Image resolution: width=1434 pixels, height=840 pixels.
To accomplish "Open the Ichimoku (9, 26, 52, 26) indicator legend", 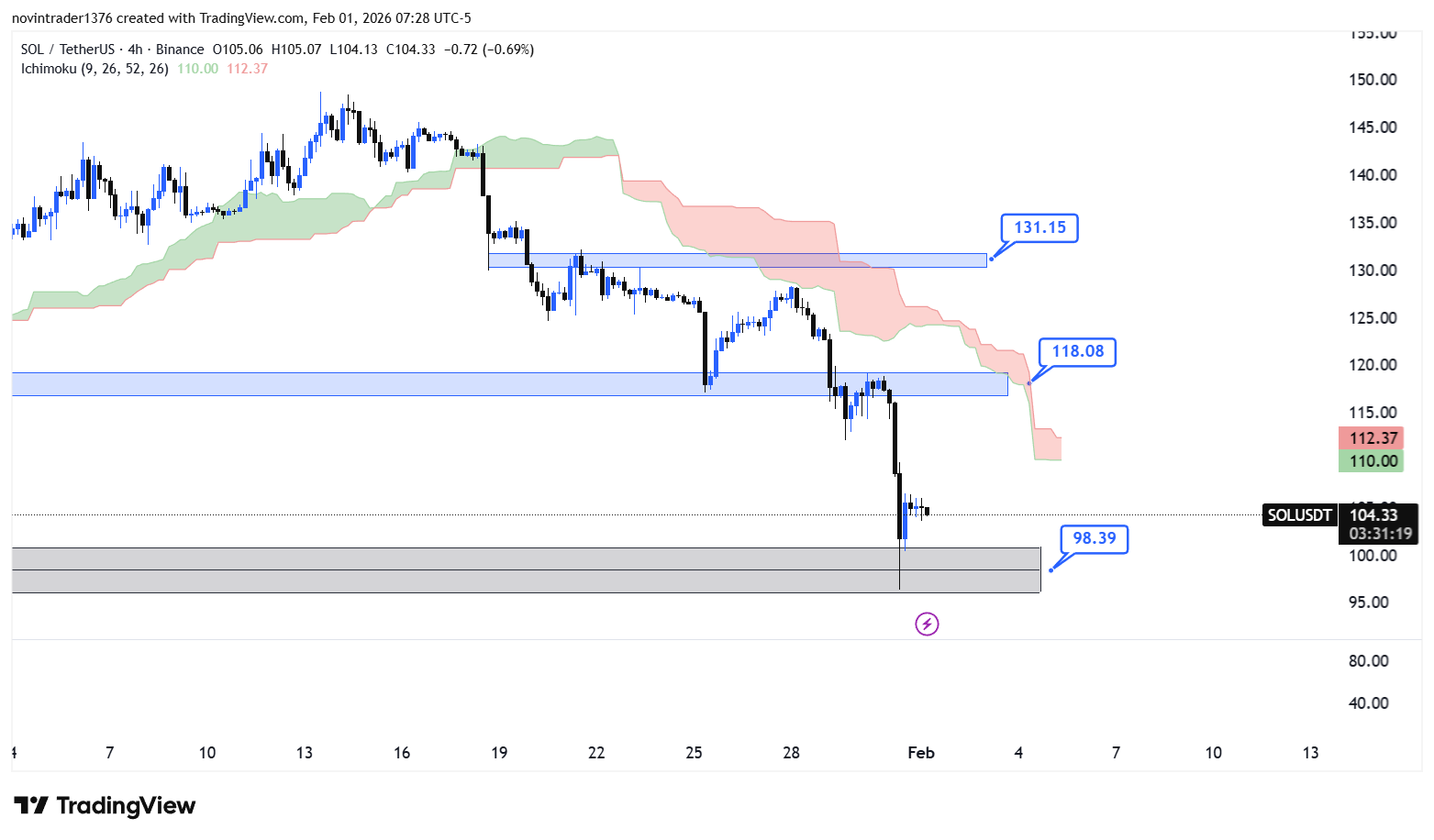I will coord(94,69).
